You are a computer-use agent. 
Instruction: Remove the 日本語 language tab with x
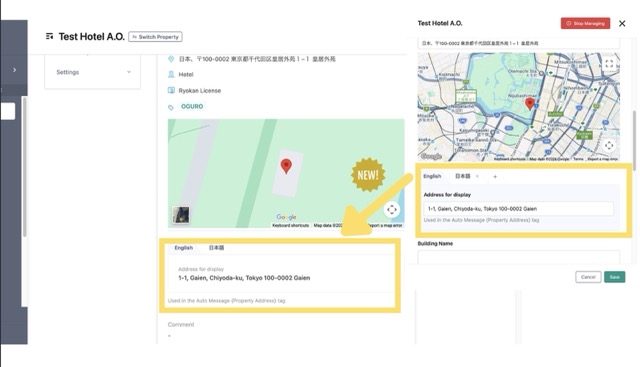[477, 176]
